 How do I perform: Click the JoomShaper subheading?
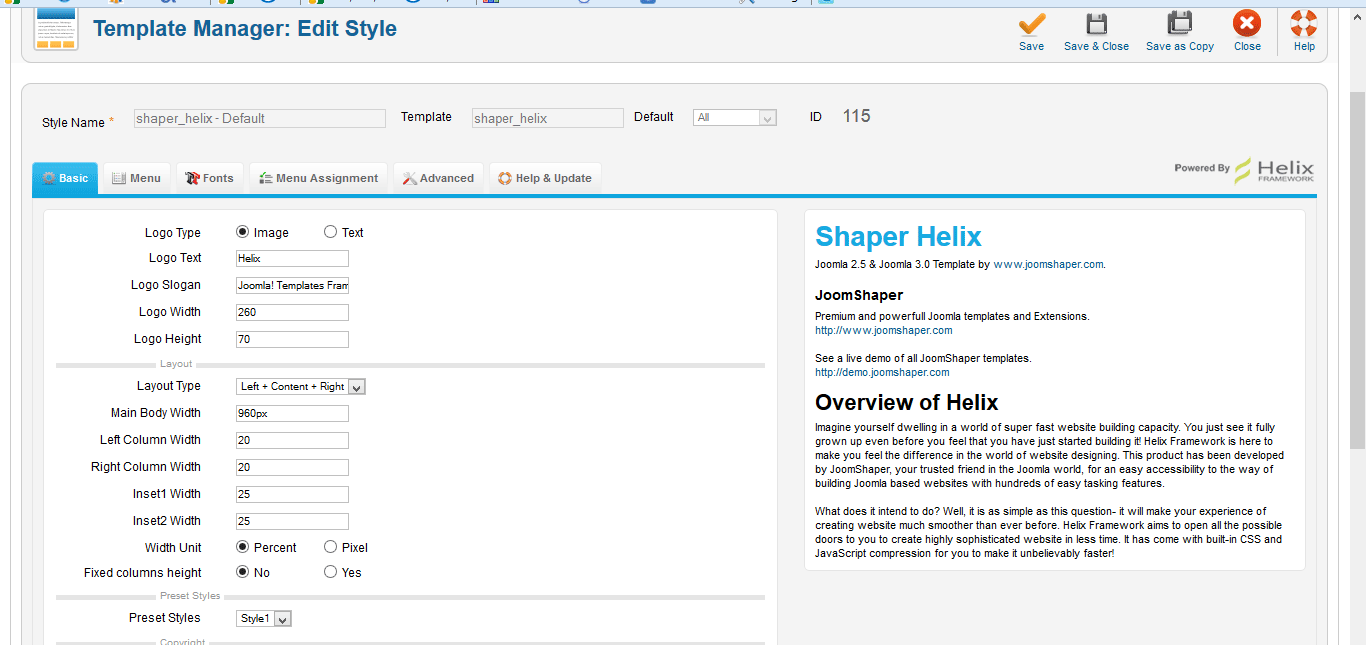pyautogui.click(x=859, y=295)
